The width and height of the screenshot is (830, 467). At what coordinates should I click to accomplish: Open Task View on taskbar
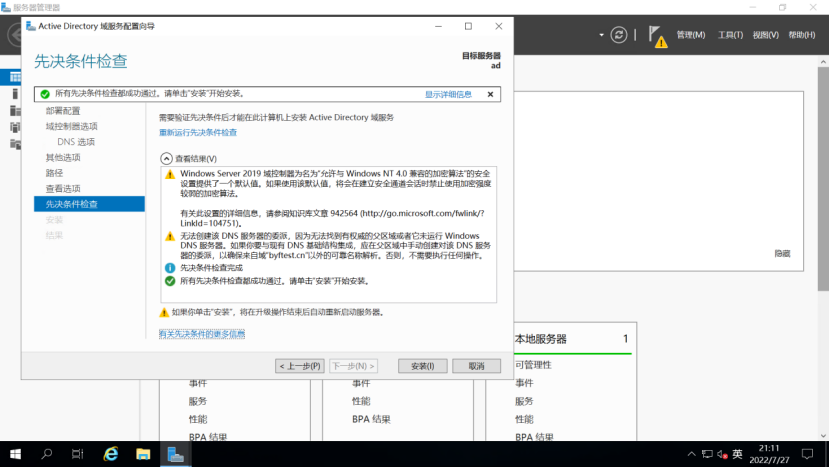[x=78, y=454]
